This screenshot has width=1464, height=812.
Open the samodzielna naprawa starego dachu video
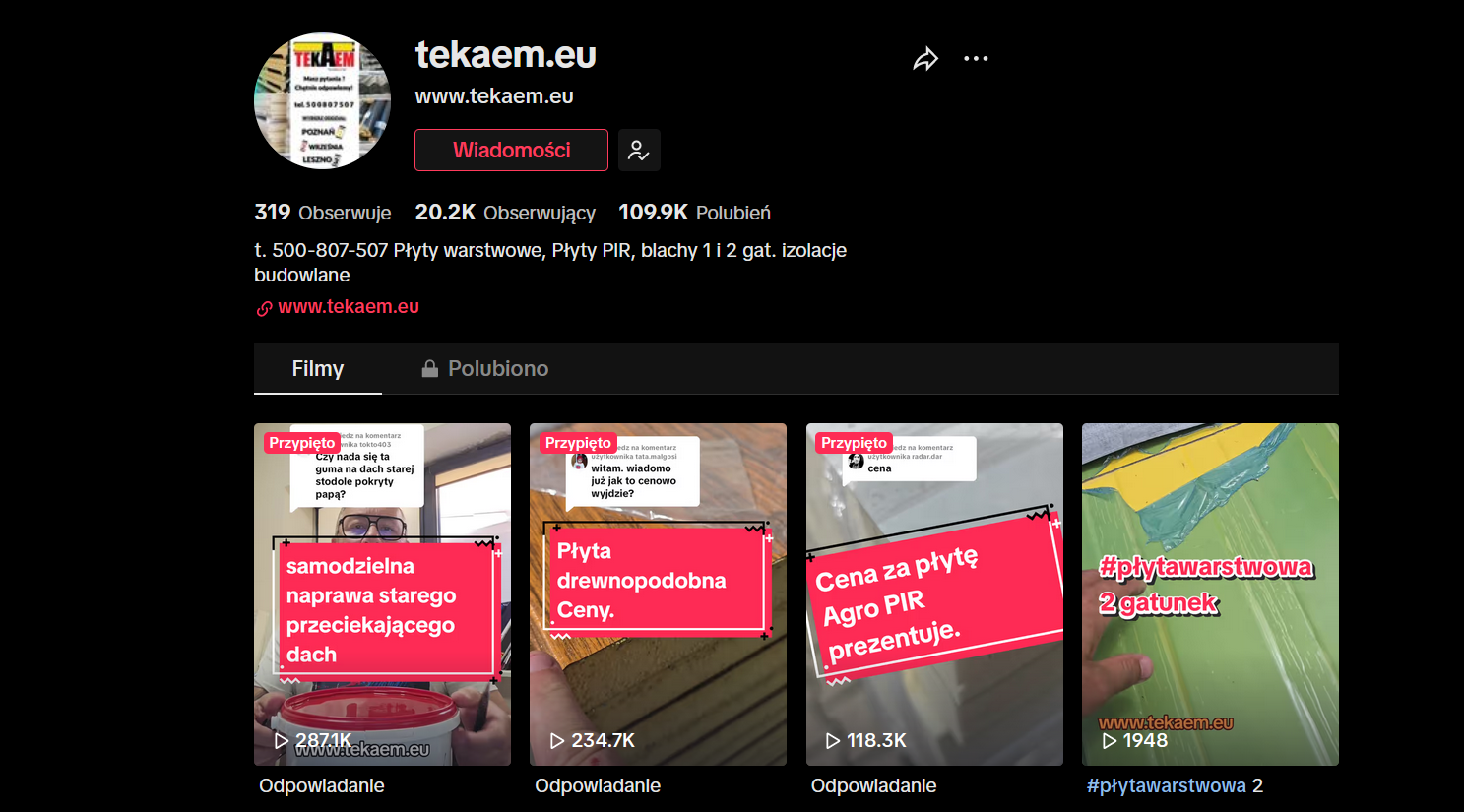pyautogui.click(x=382, y=594)
